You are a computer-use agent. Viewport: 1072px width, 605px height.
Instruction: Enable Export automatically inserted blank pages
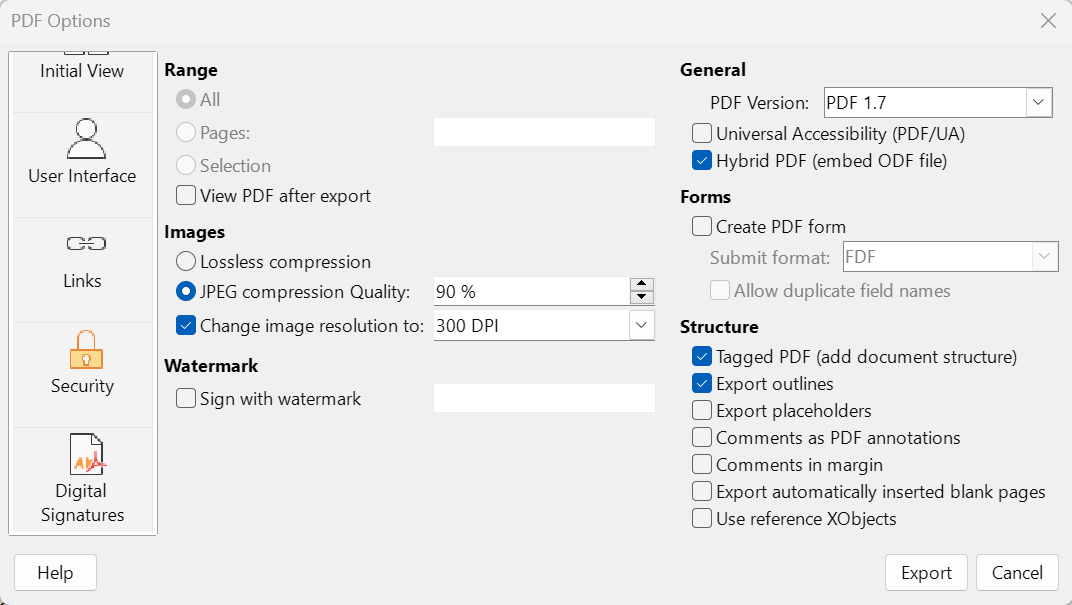coord(702,492)
